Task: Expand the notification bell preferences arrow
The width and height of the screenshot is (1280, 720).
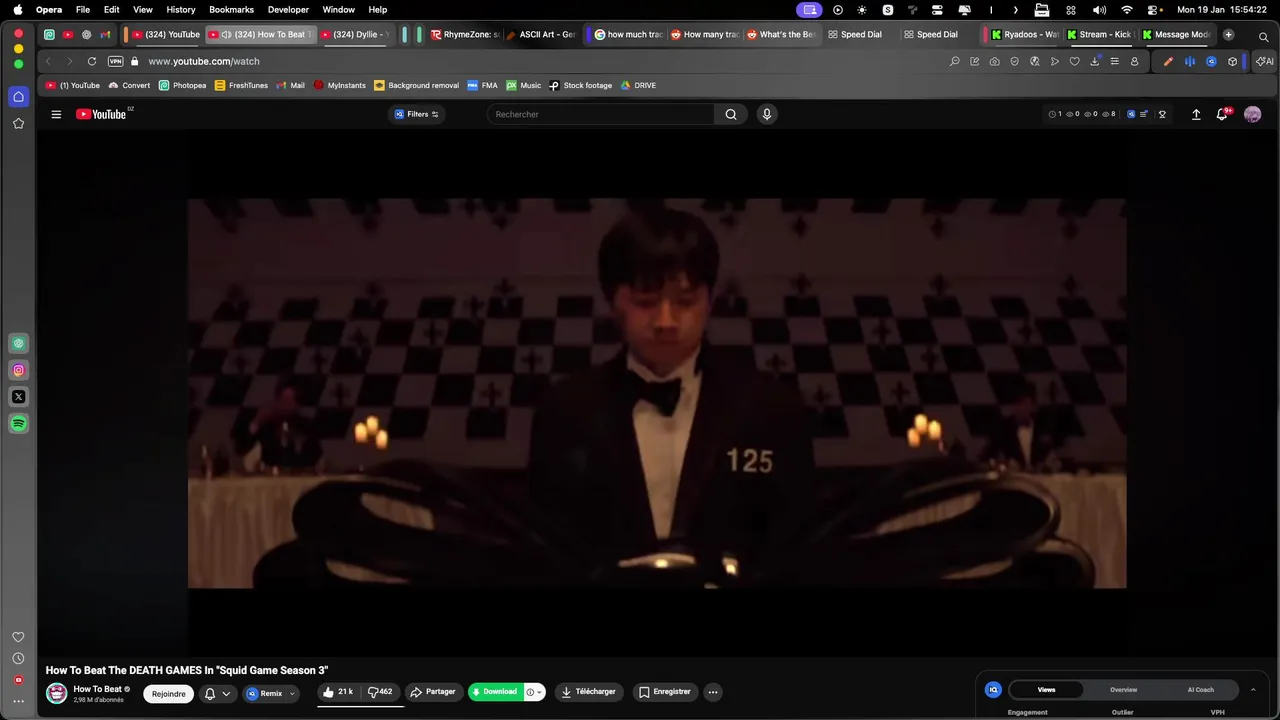Action: point(226,693)
